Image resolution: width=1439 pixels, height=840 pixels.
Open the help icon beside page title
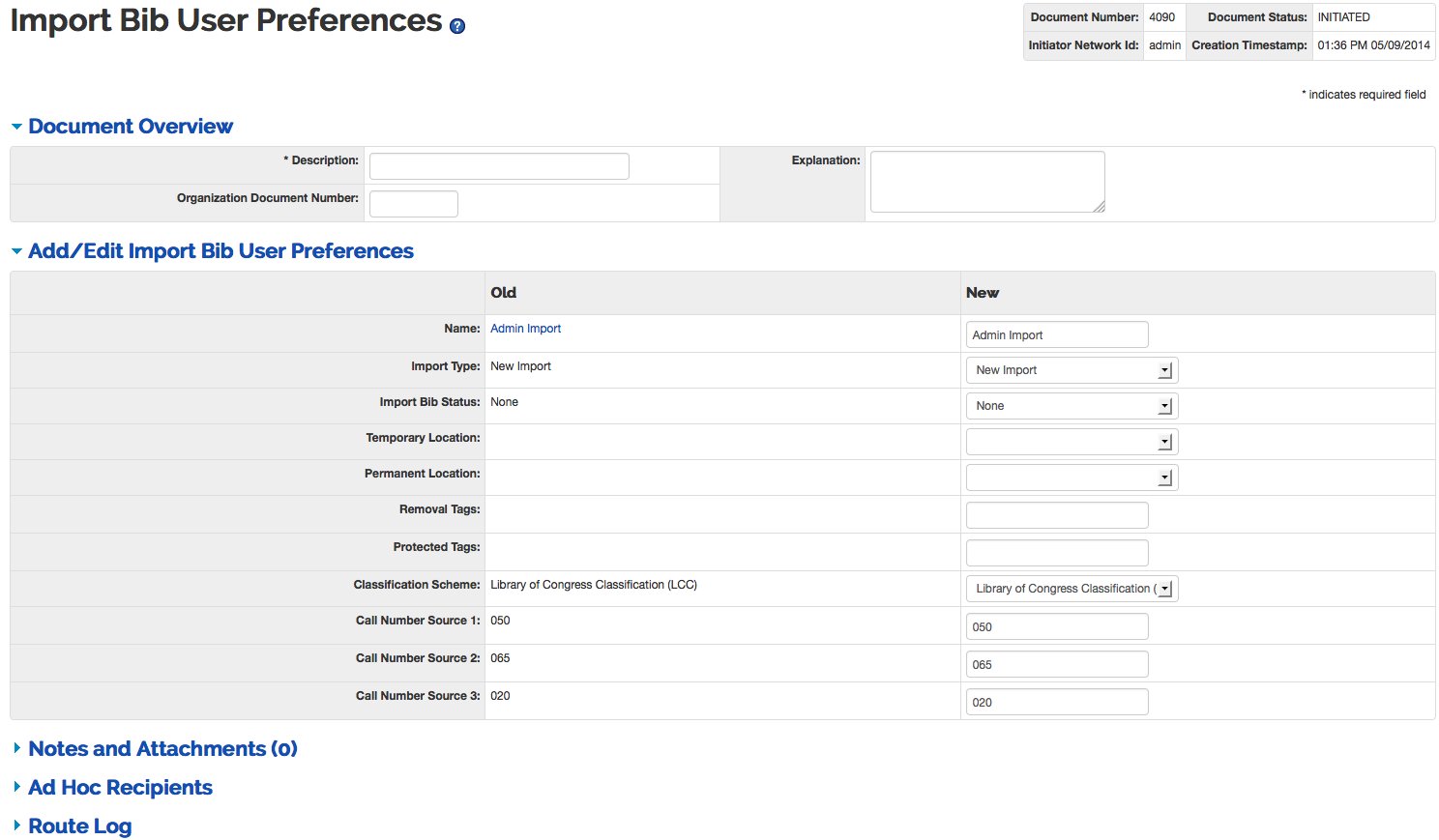coord(457,26)
